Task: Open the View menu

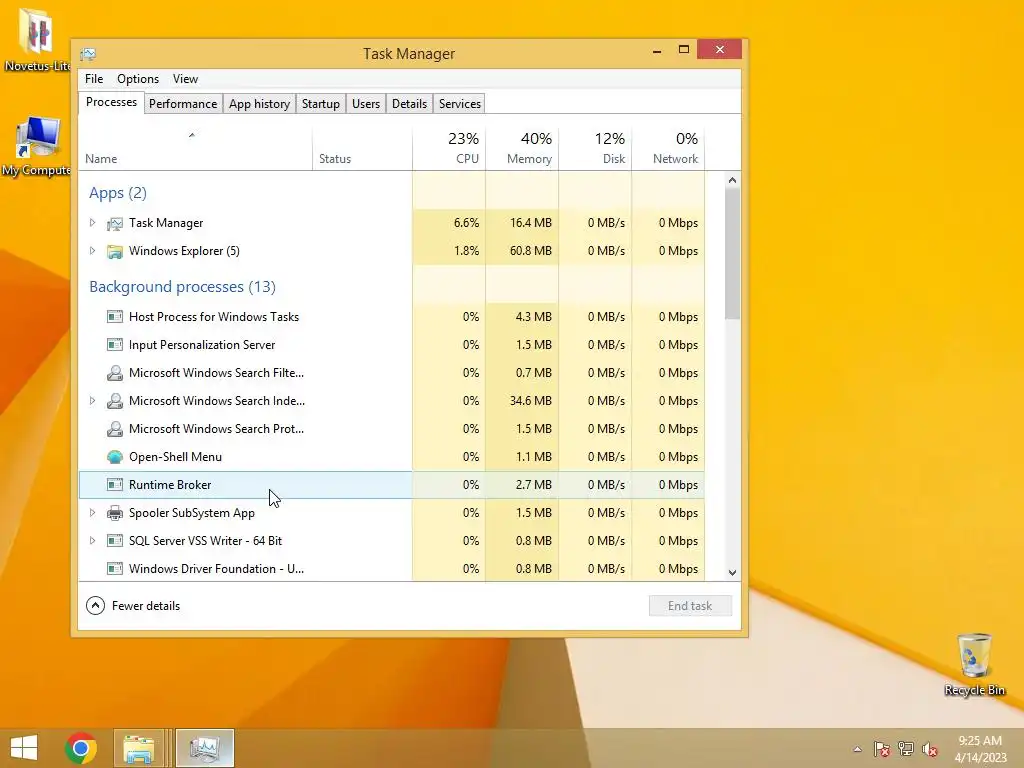Action: (x=185, y=79)
